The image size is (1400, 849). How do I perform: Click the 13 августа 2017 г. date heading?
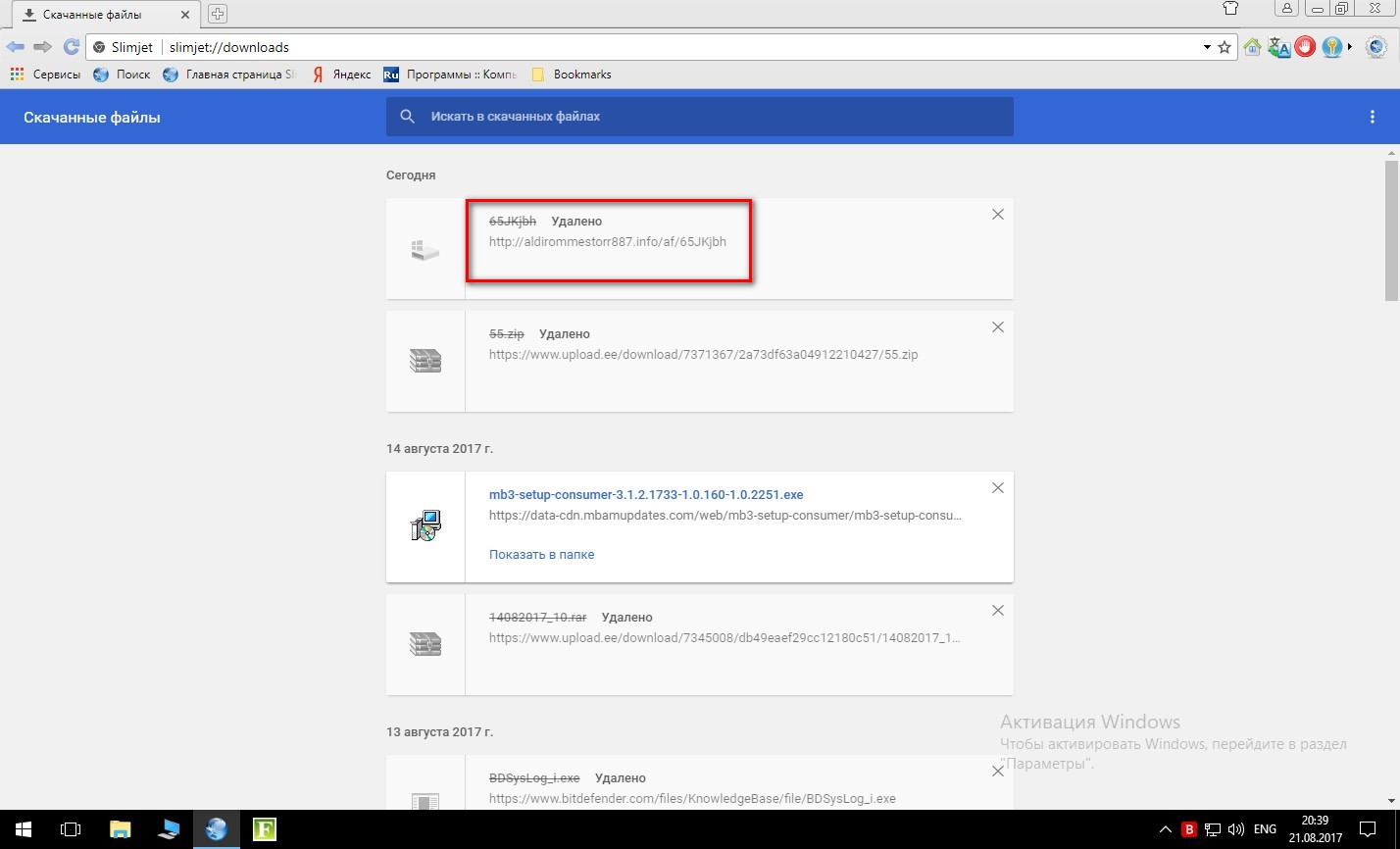click(x=439, y=732)
